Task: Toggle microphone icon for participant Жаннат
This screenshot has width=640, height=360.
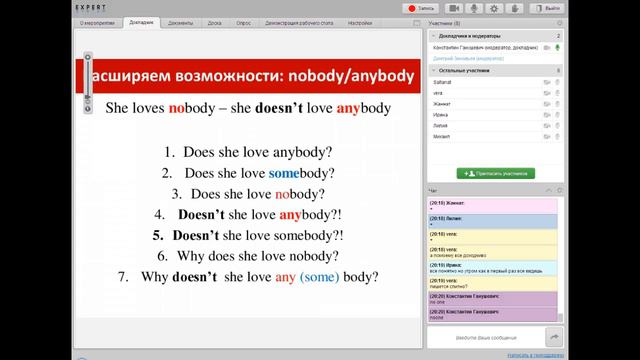Action: (x=557, y=104)
